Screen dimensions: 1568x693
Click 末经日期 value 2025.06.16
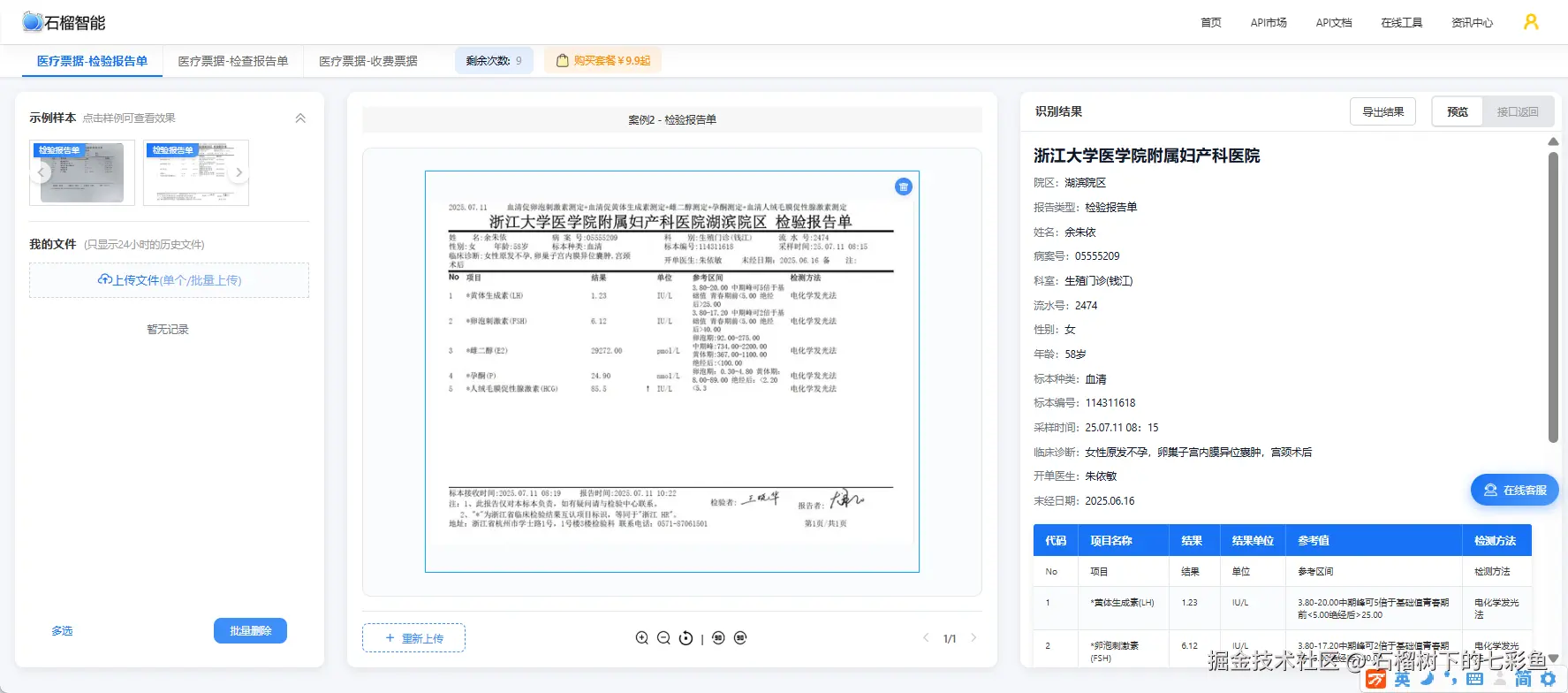1110,501
